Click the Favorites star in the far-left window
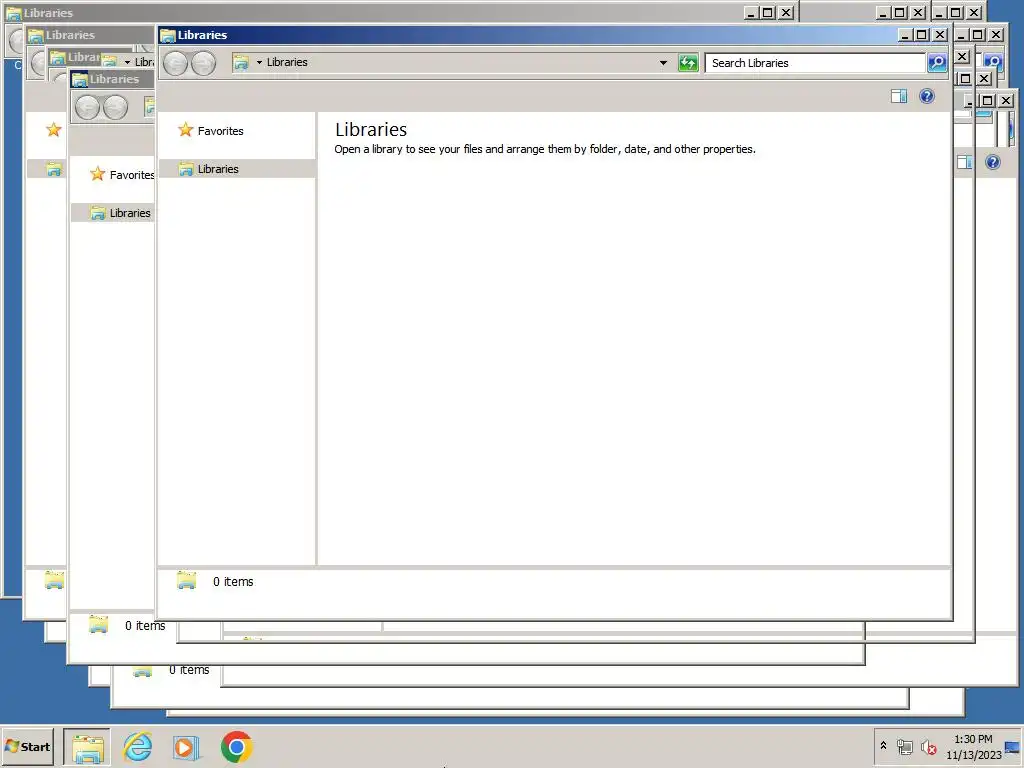Viewport: 1024px width, 768px height. tap(54, 130)
